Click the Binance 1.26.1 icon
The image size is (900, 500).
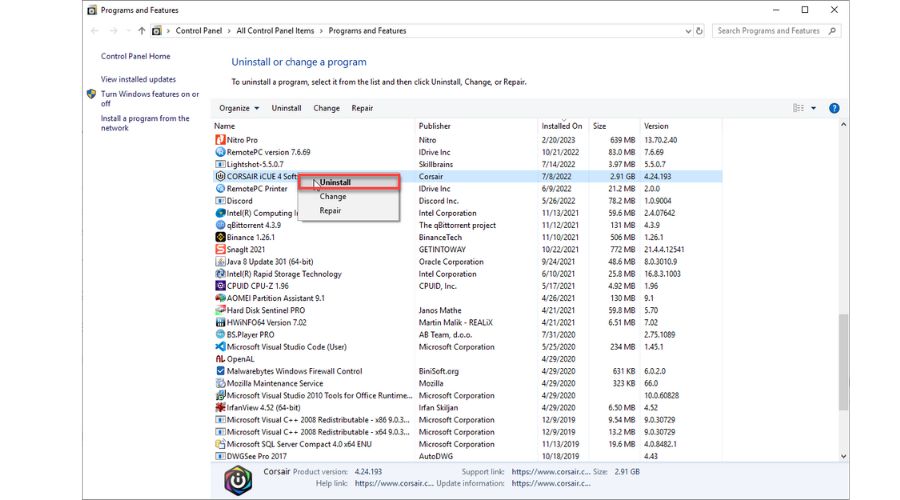point(220,237)
